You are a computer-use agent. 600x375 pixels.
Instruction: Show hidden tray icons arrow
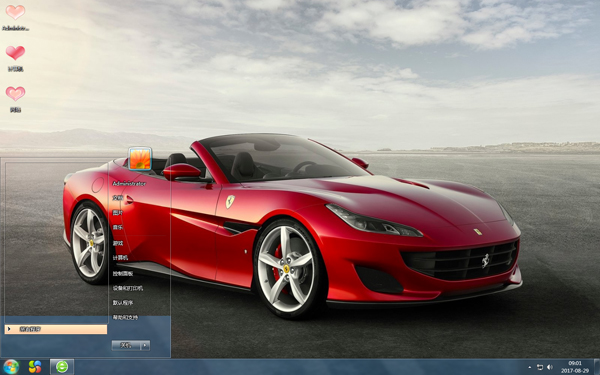(530, 367)
